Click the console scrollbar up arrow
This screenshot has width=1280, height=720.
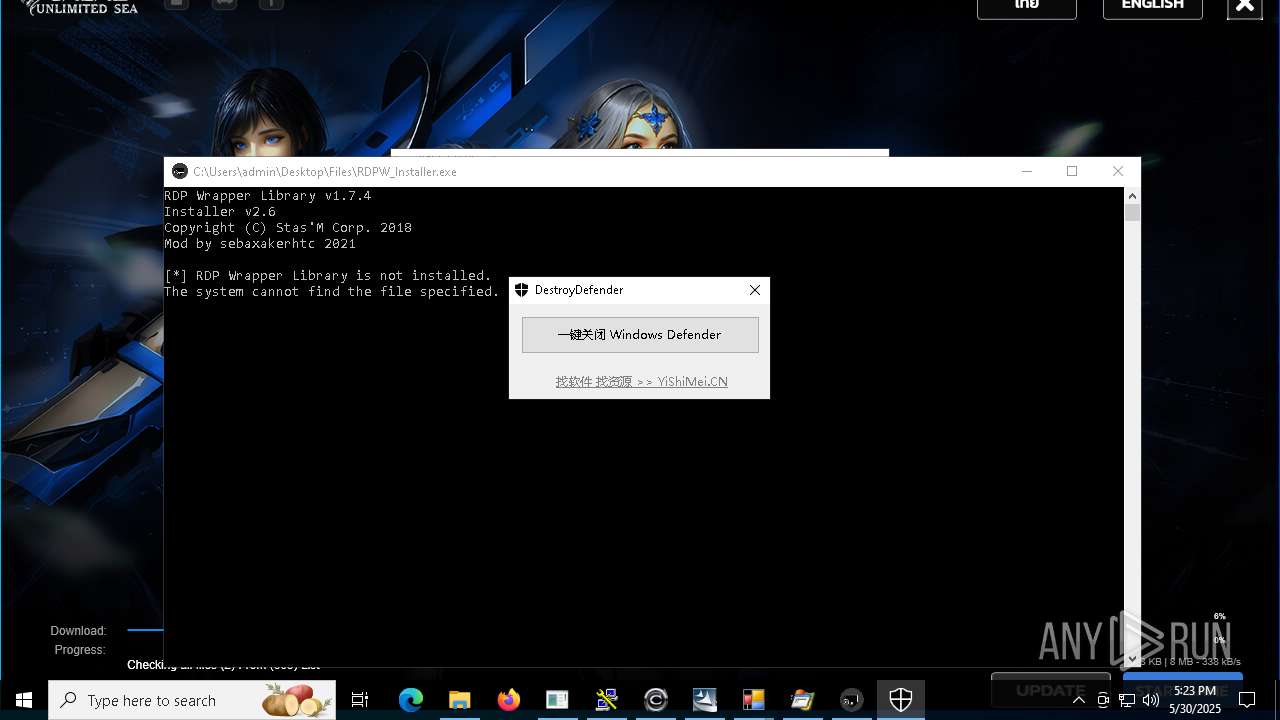point(1132,195)
